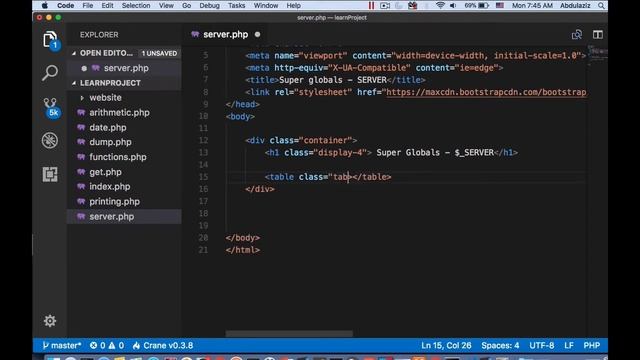Split the editor with the split icon
This screenshot has width=640, height=360.
tap(598, 35)
